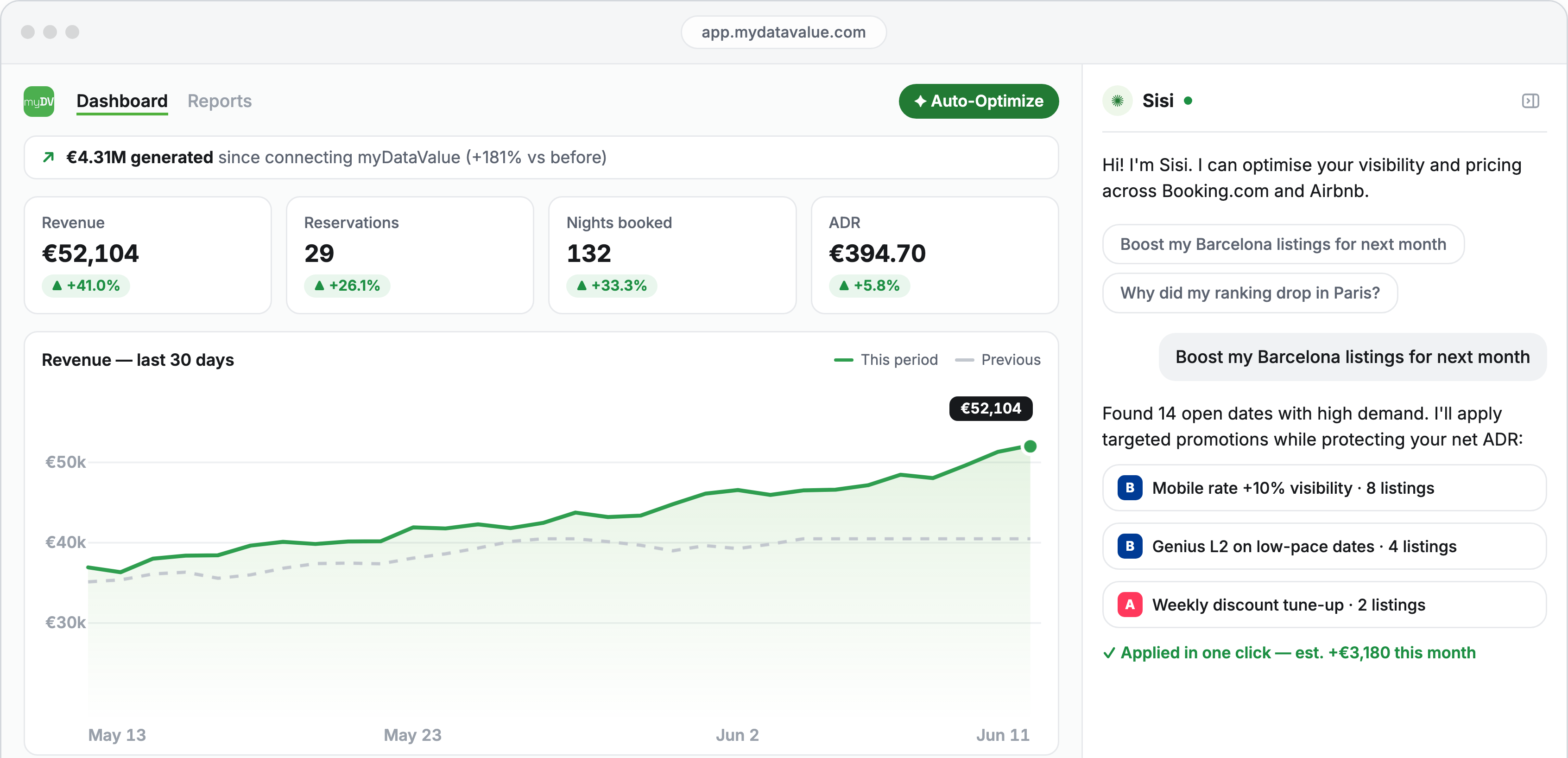Open Genius L2 on low-pace dates promotion
1568x758 pixels.
[x=1324, y=546]
